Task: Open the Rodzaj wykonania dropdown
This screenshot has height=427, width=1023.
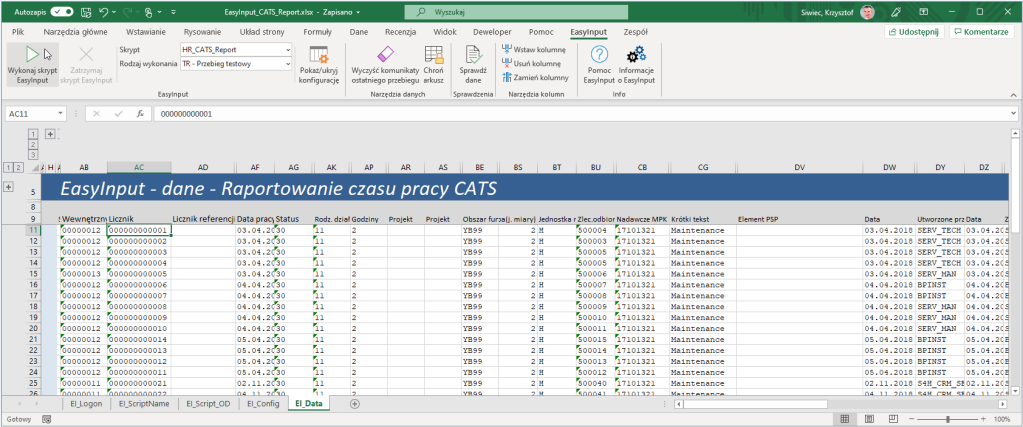Action: point(288,64)
